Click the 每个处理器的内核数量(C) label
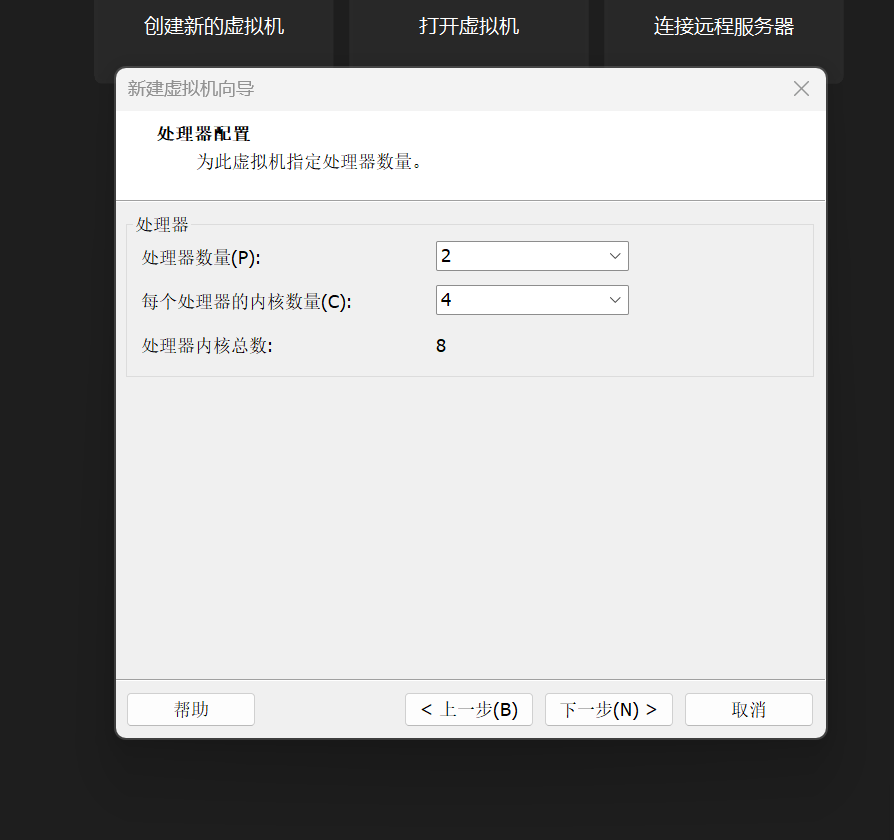This screenshot has height=840, width=894. tap(246, 302)
